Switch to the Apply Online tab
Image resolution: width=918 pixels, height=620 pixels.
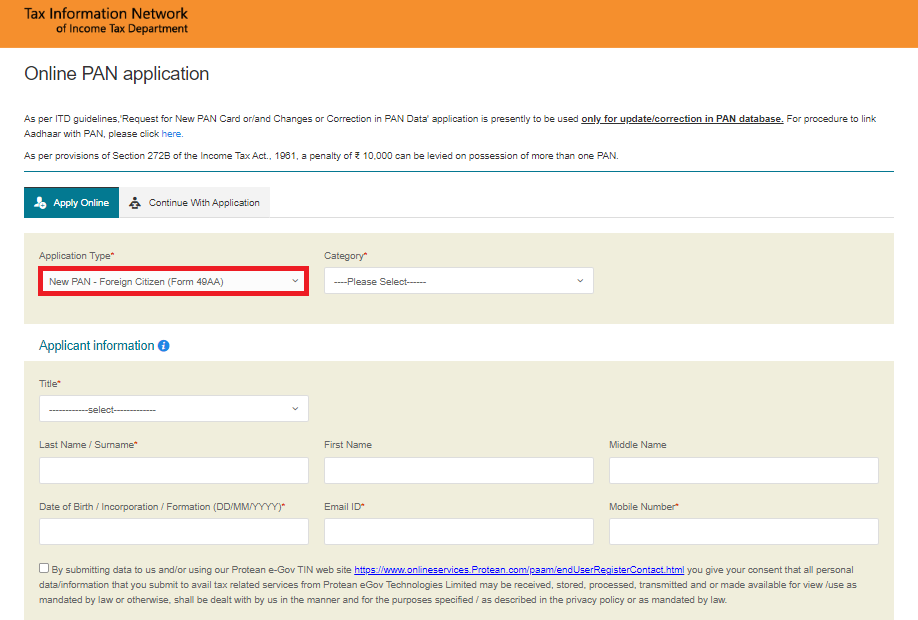[x=71, y=203]
